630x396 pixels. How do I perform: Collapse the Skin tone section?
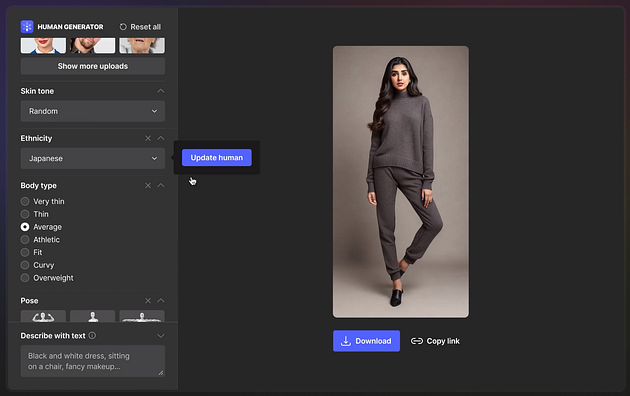coord(161,91)
